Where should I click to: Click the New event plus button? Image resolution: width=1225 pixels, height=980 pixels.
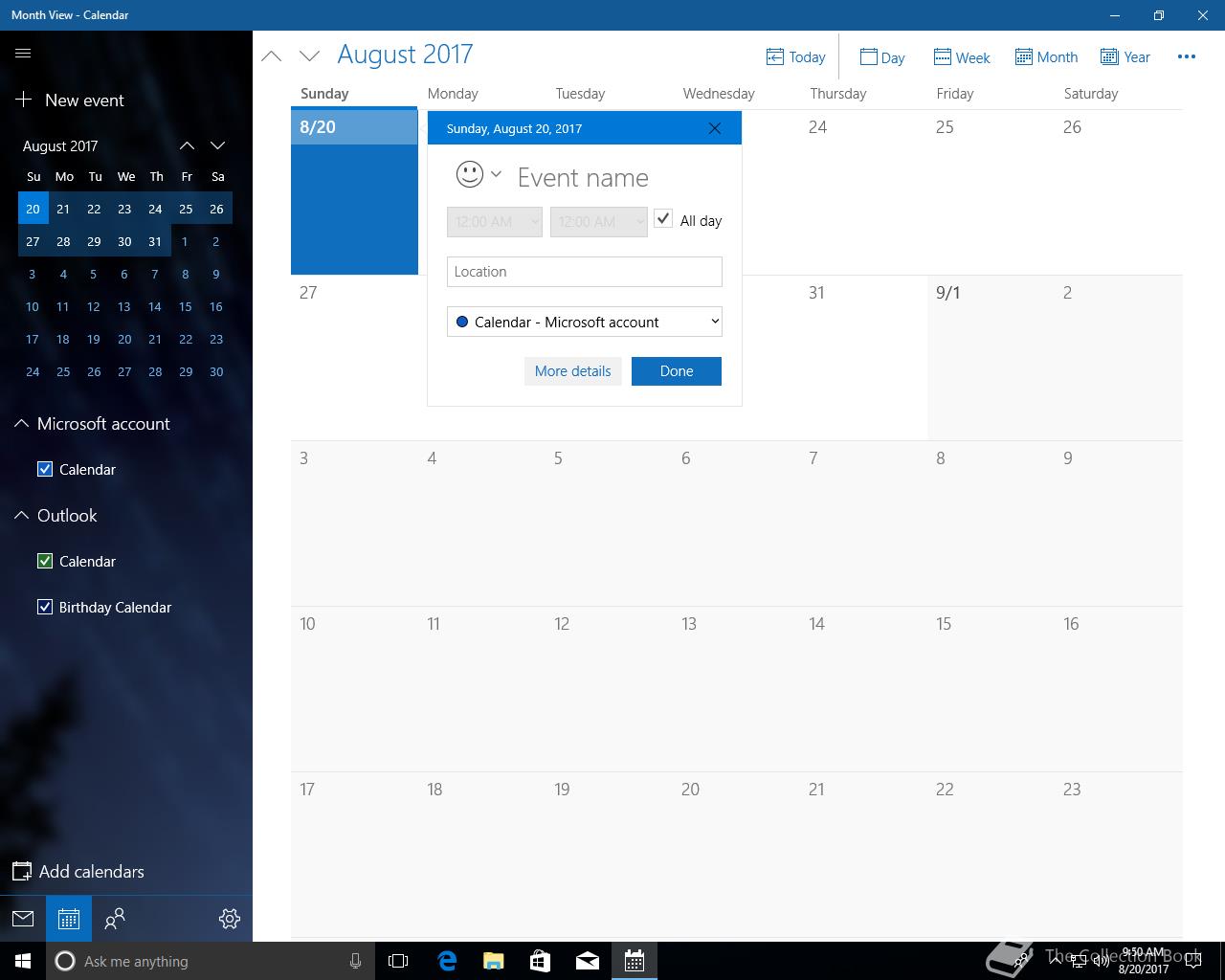69,100
